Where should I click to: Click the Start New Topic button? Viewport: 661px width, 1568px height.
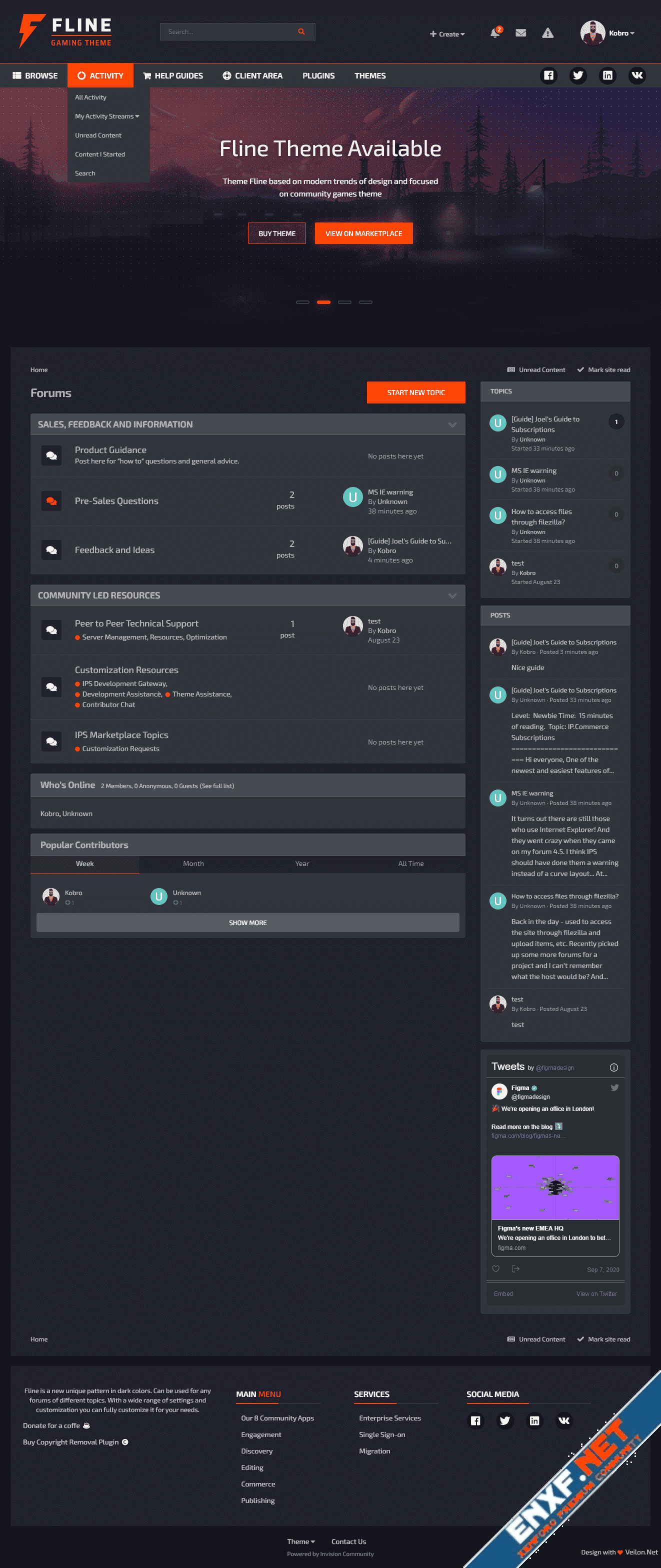click(x=416, y=392)
